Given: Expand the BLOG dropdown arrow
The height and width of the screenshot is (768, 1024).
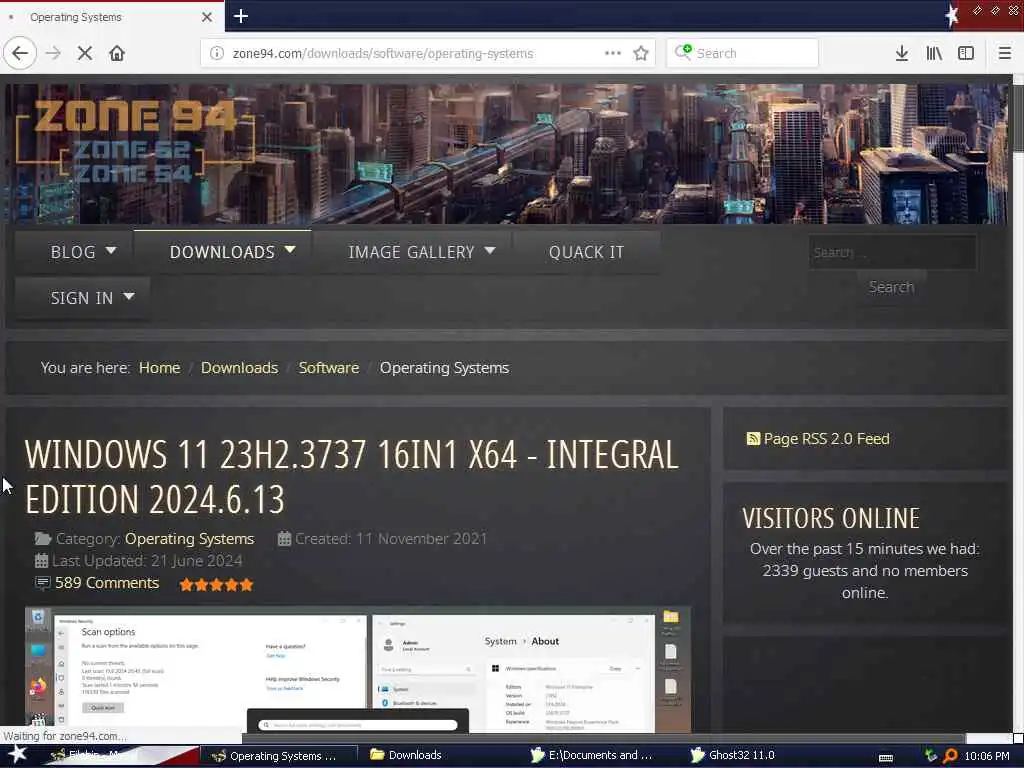Looking at the screenshot, I should point(111,250).
